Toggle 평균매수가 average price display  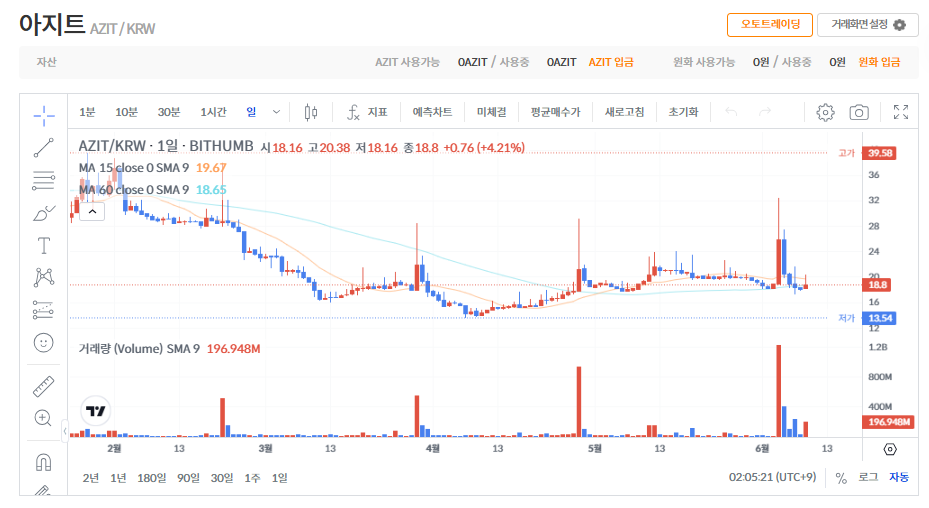[x=556, y=112]
